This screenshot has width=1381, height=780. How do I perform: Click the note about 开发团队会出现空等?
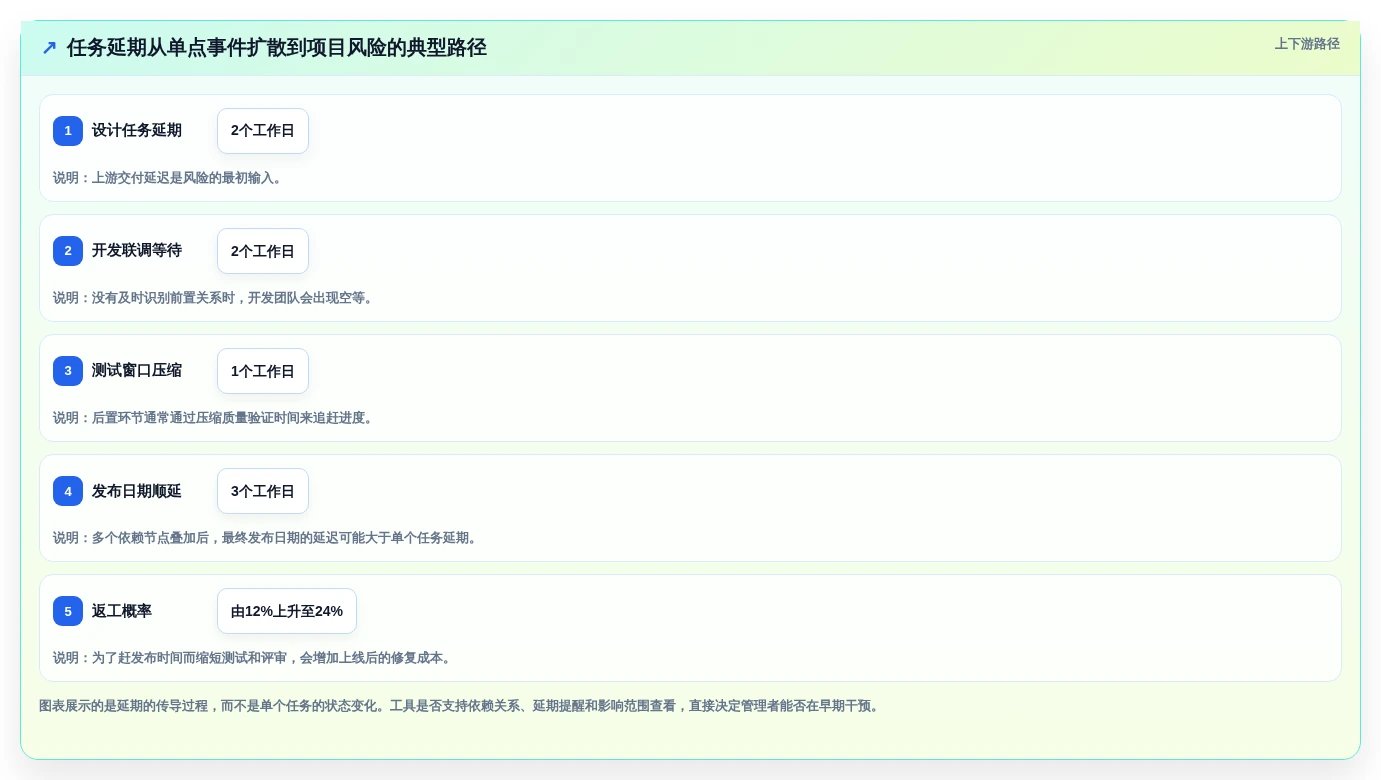click(215, 298)
